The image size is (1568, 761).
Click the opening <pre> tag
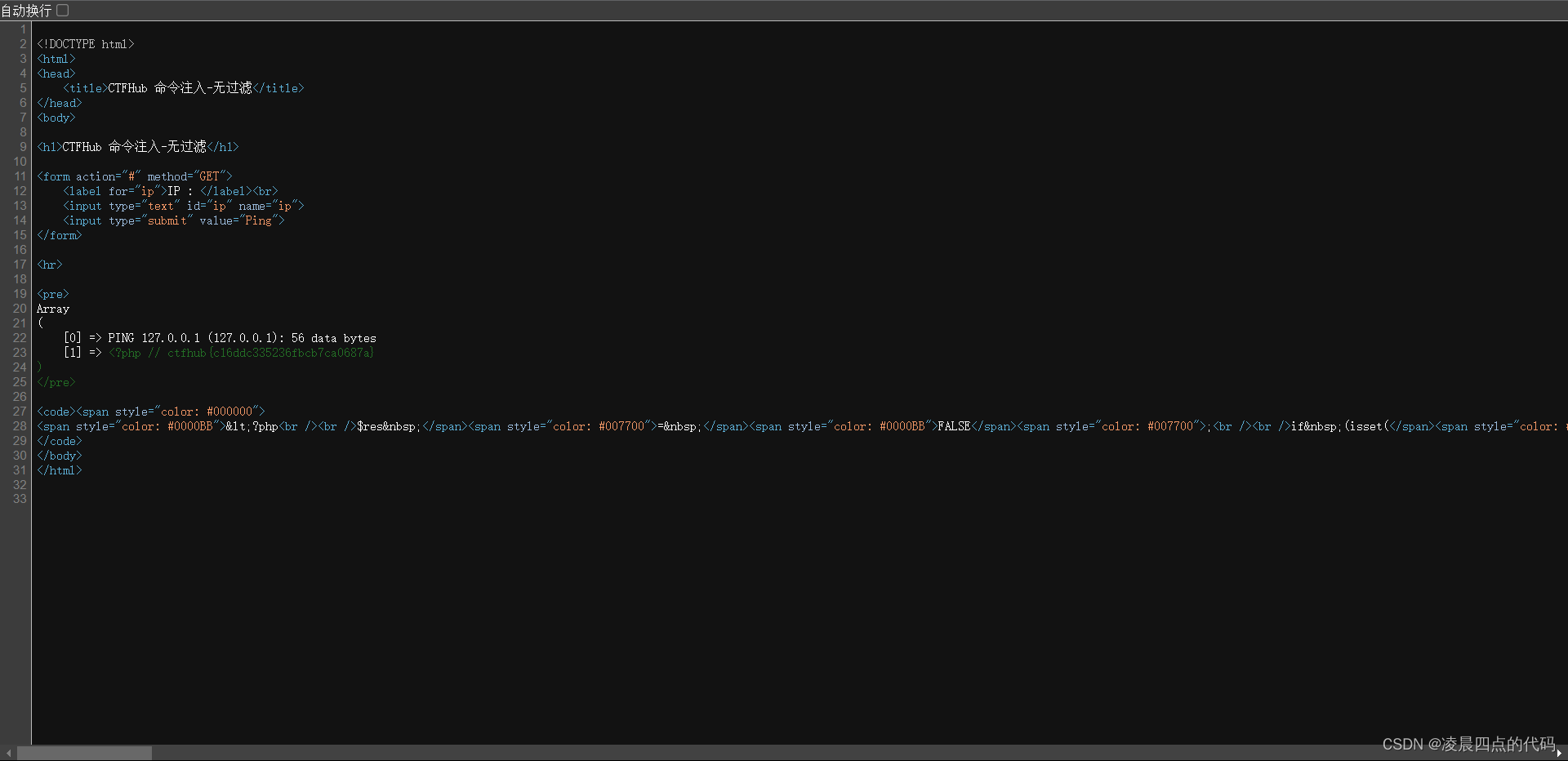click(53, 294)
